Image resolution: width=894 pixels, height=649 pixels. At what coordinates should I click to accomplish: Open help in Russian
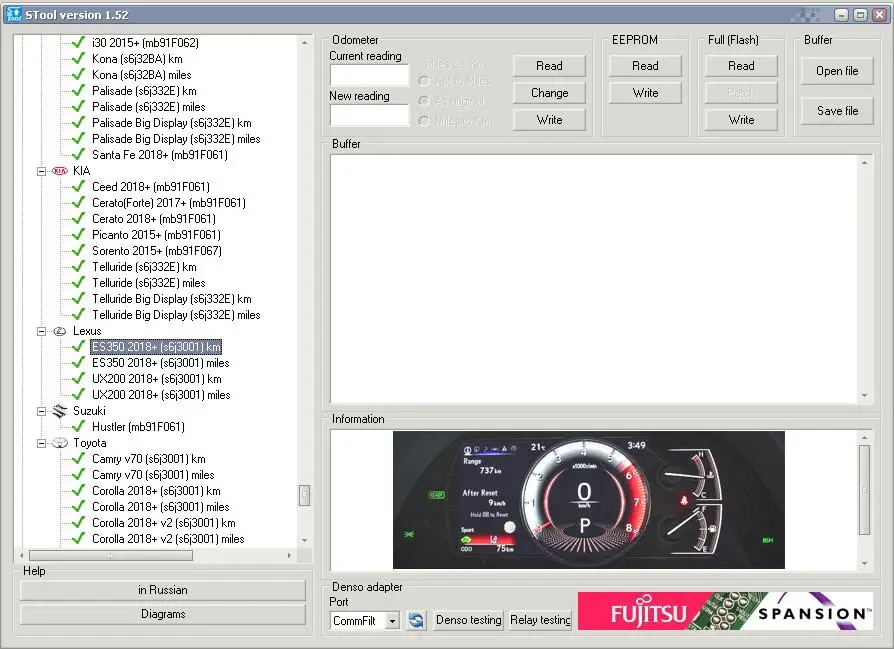point(163,590)
